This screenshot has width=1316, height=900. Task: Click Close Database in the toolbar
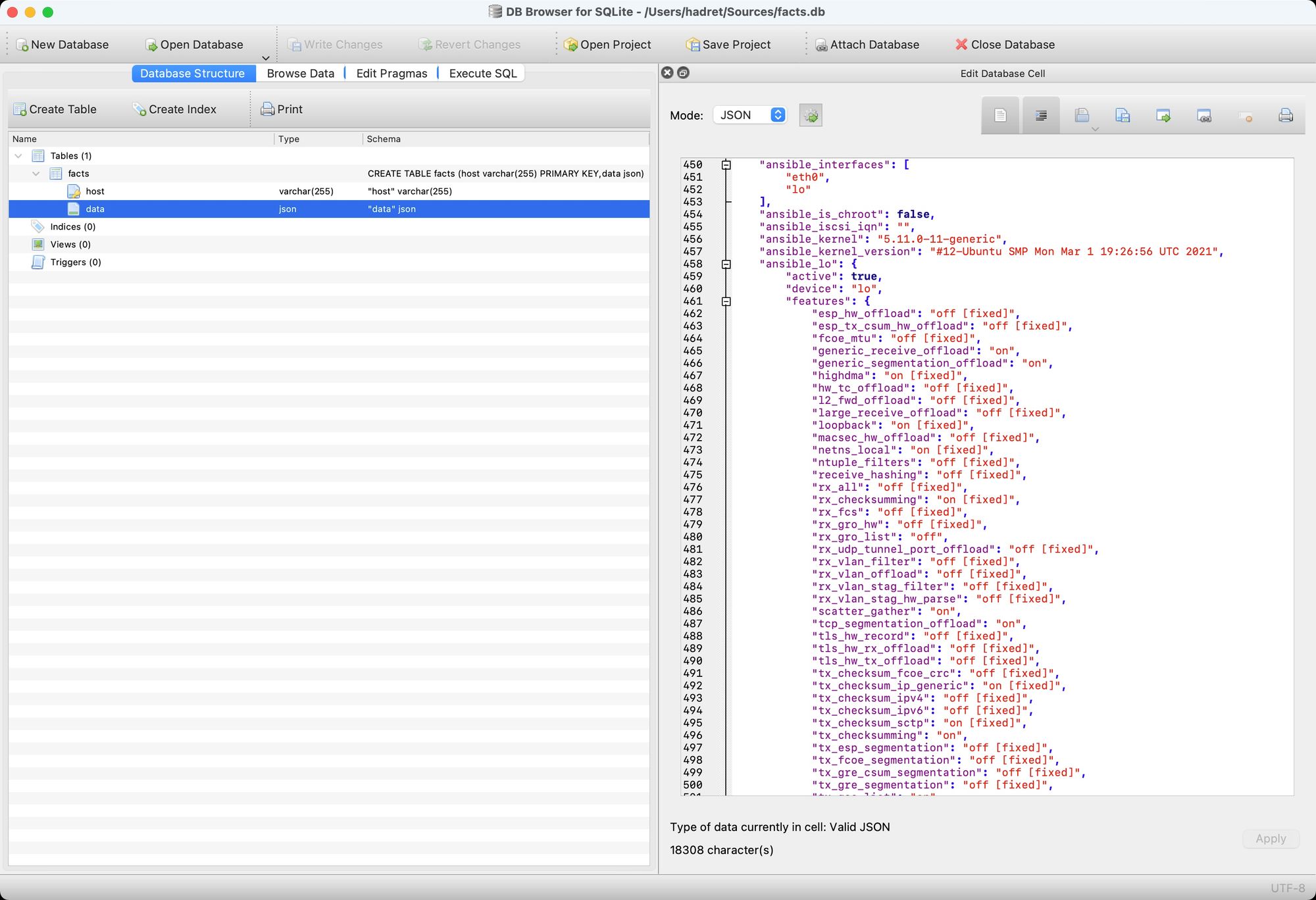click(x=1005, y=45)
